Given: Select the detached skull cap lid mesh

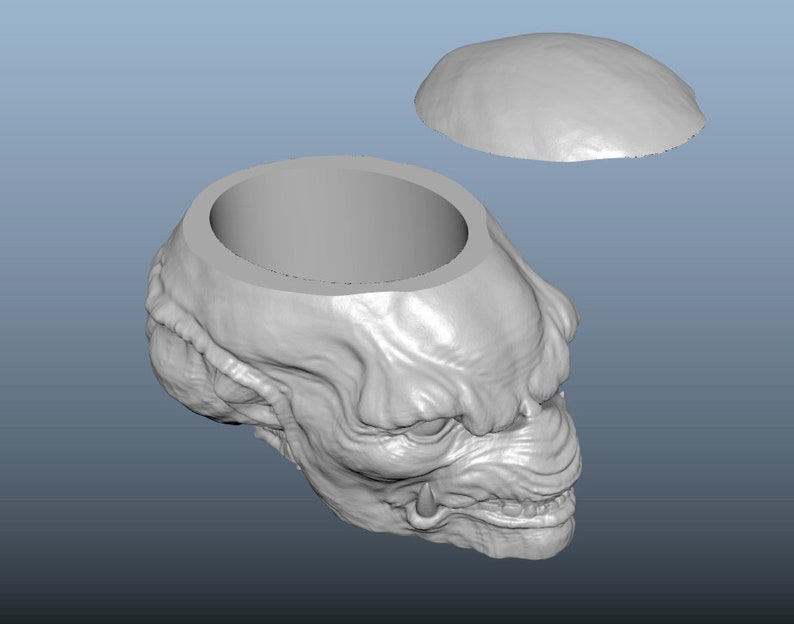Looking at the screenshot, I should coord(560,97).
